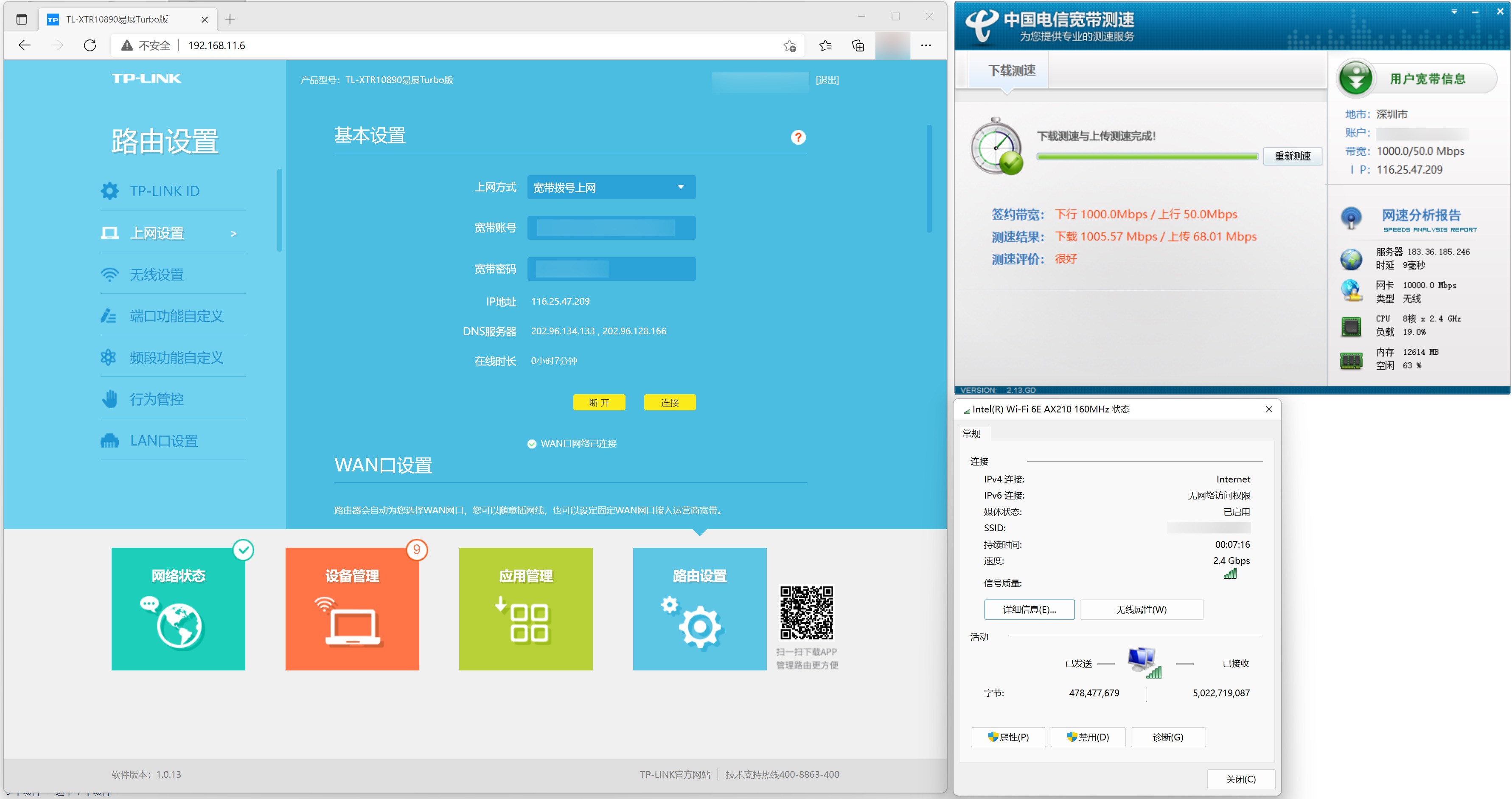Click the 详细信息 button

click(x=1029, y=609)
